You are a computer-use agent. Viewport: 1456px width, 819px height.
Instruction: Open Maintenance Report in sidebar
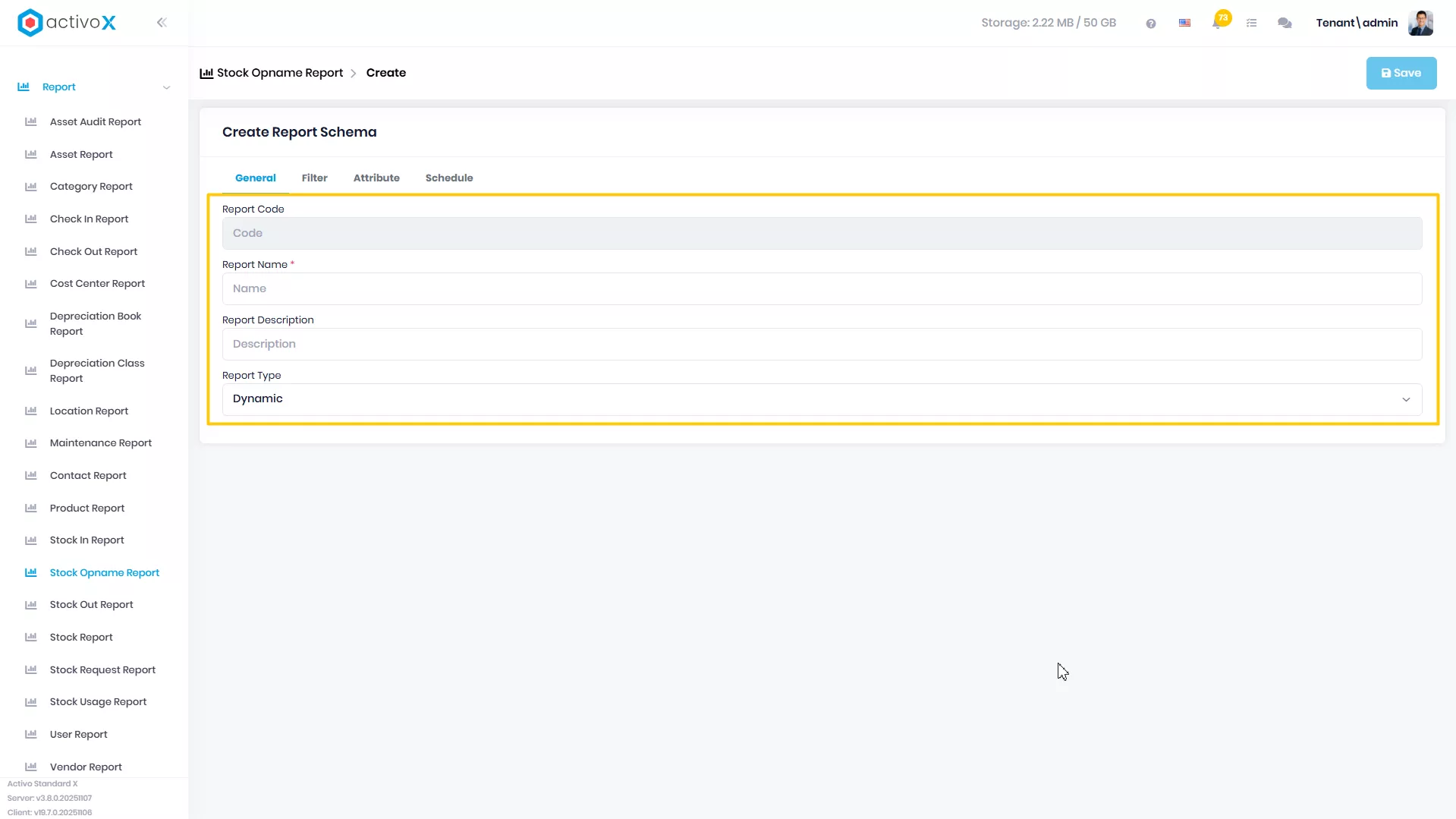pos(101,443)
